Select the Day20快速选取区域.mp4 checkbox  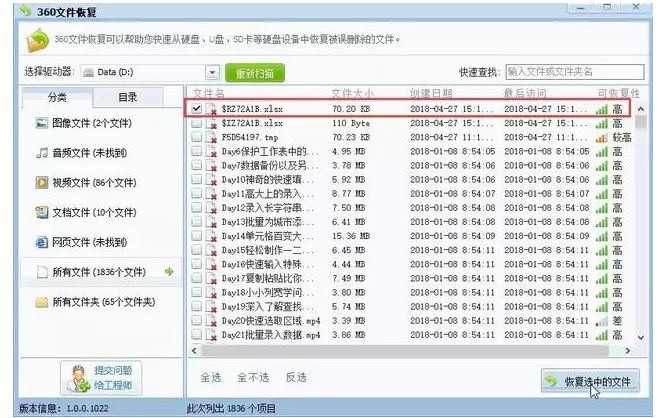196,320
